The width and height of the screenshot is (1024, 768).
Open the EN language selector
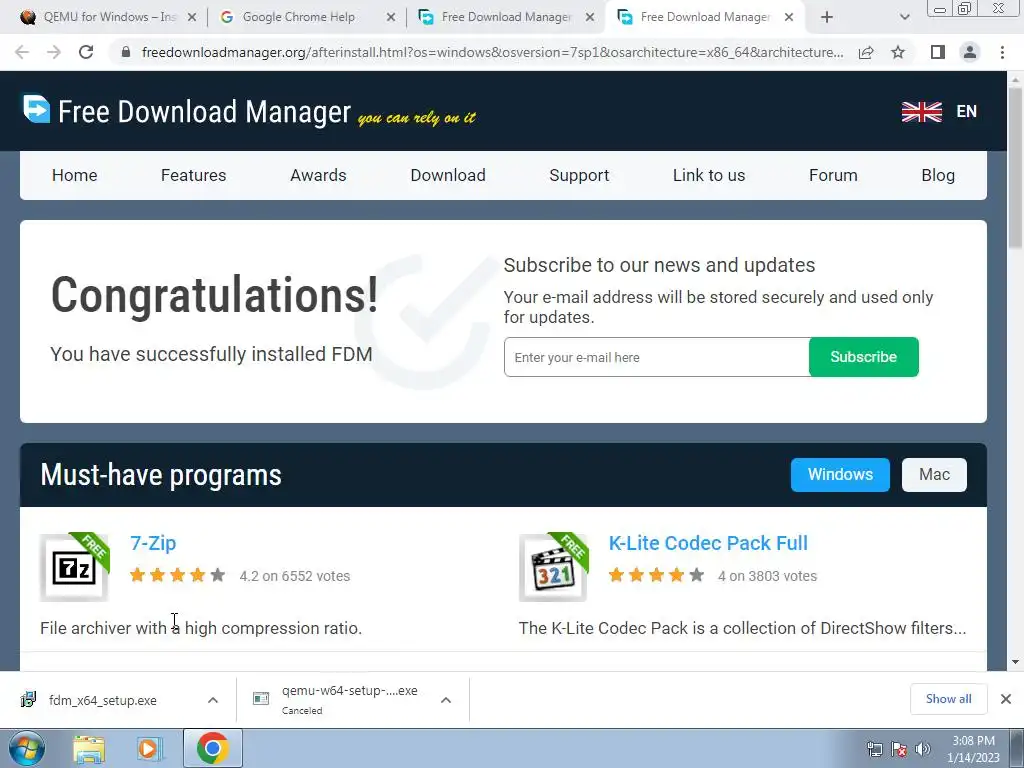pos(967,112)
